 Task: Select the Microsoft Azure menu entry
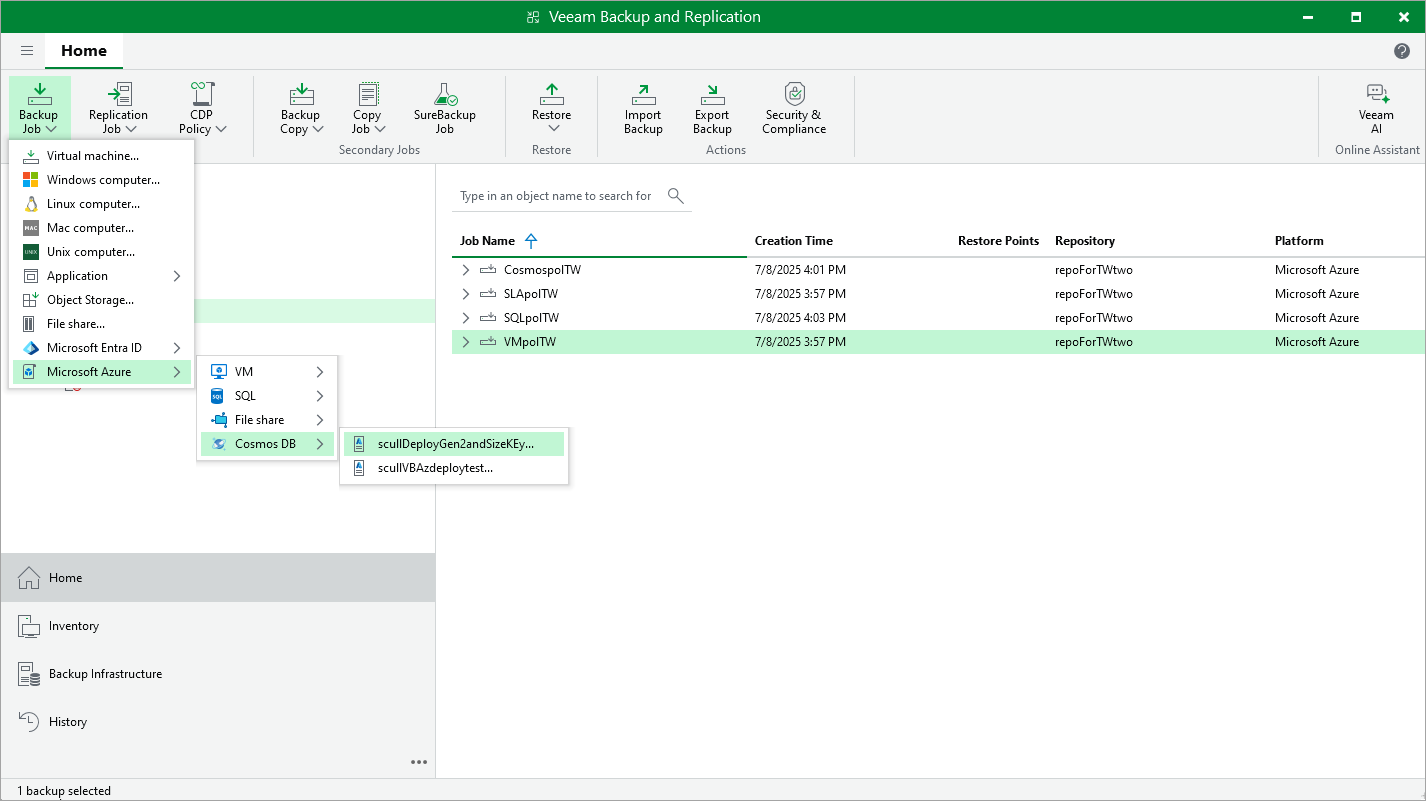coord(101,372)
